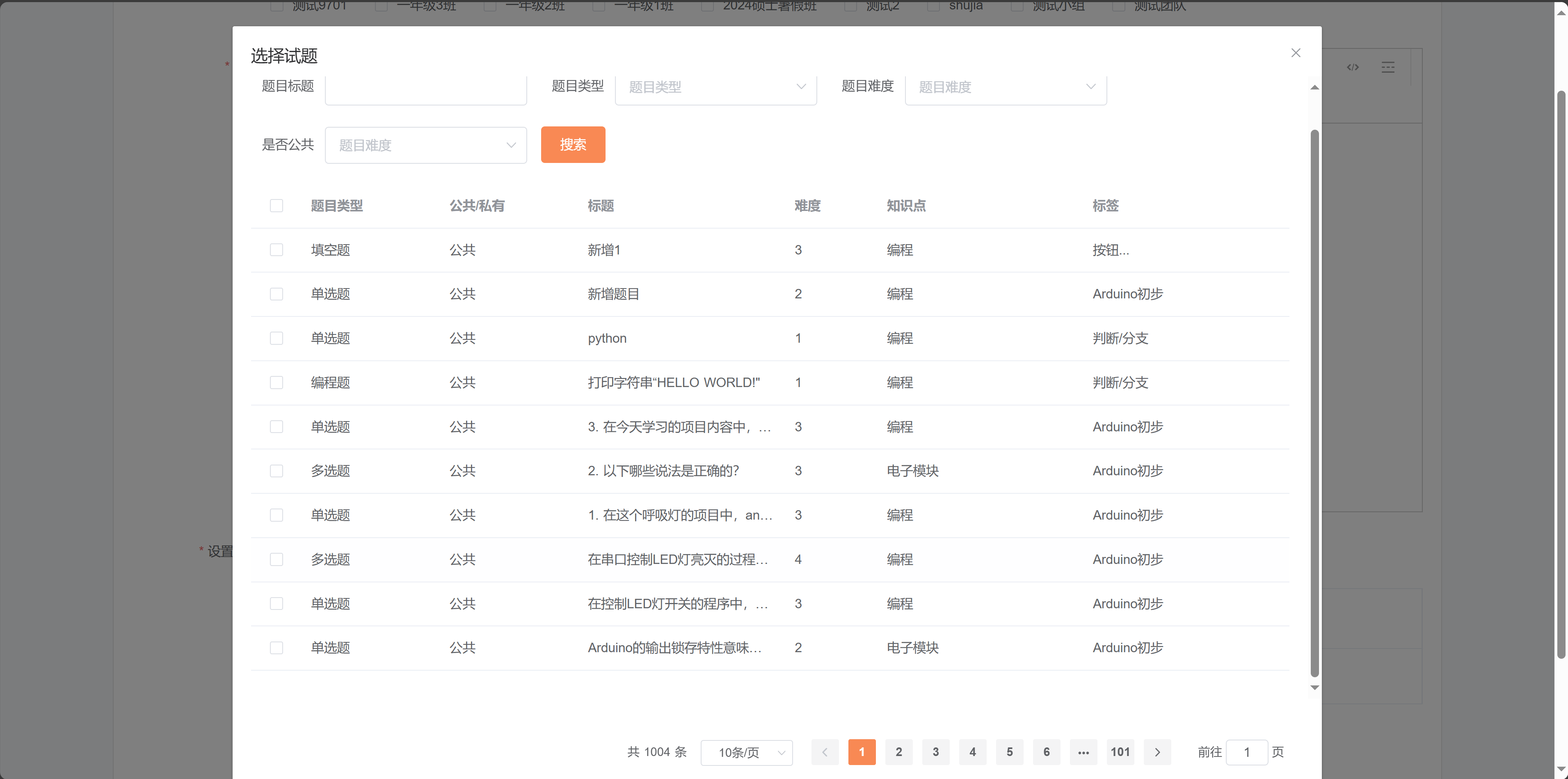Tick checkbox for HELLO WORLD programming question

(x=277, y=383)
